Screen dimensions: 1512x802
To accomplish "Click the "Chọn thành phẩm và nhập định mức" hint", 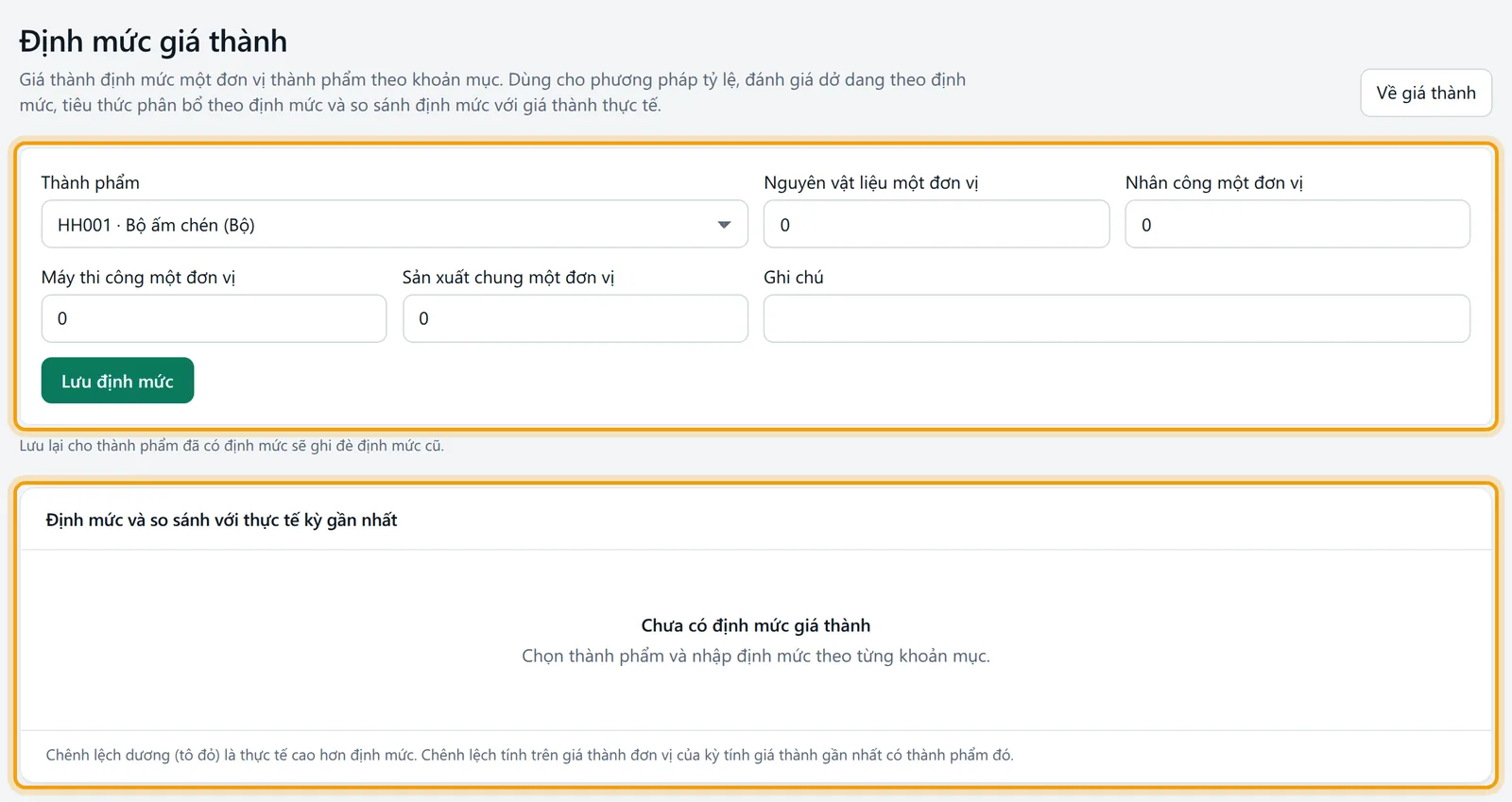I will (756, 656).
